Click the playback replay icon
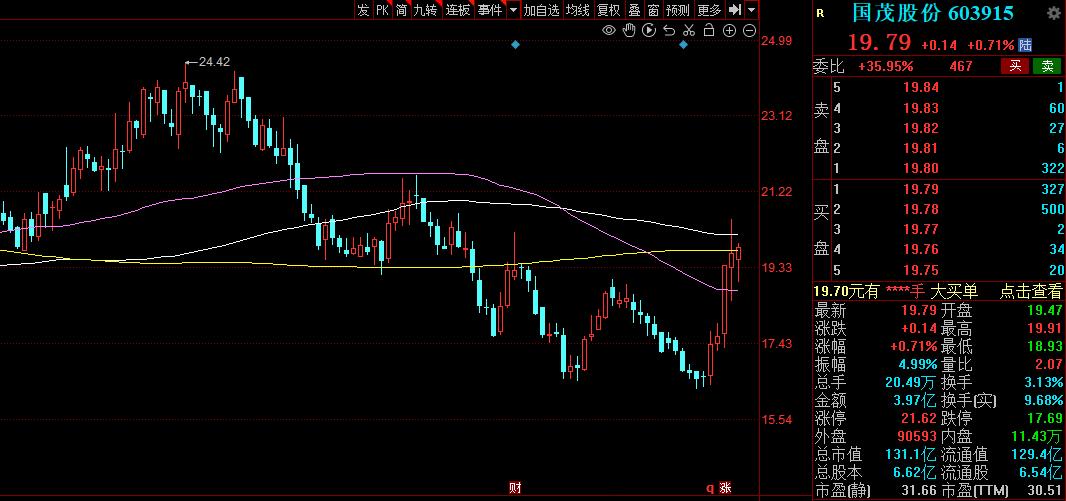The height and width of the screenshot is (501, 1066). pyautogui.click(x=649, y=31)
